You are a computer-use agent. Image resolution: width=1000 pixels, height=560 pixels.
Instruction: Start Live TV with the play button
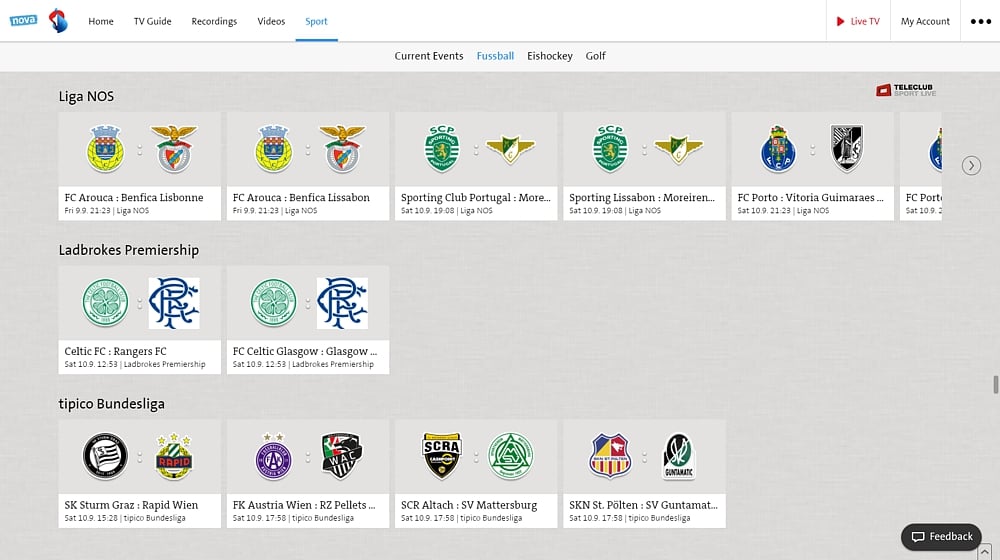pyautogui.click(x=858, y=21)
